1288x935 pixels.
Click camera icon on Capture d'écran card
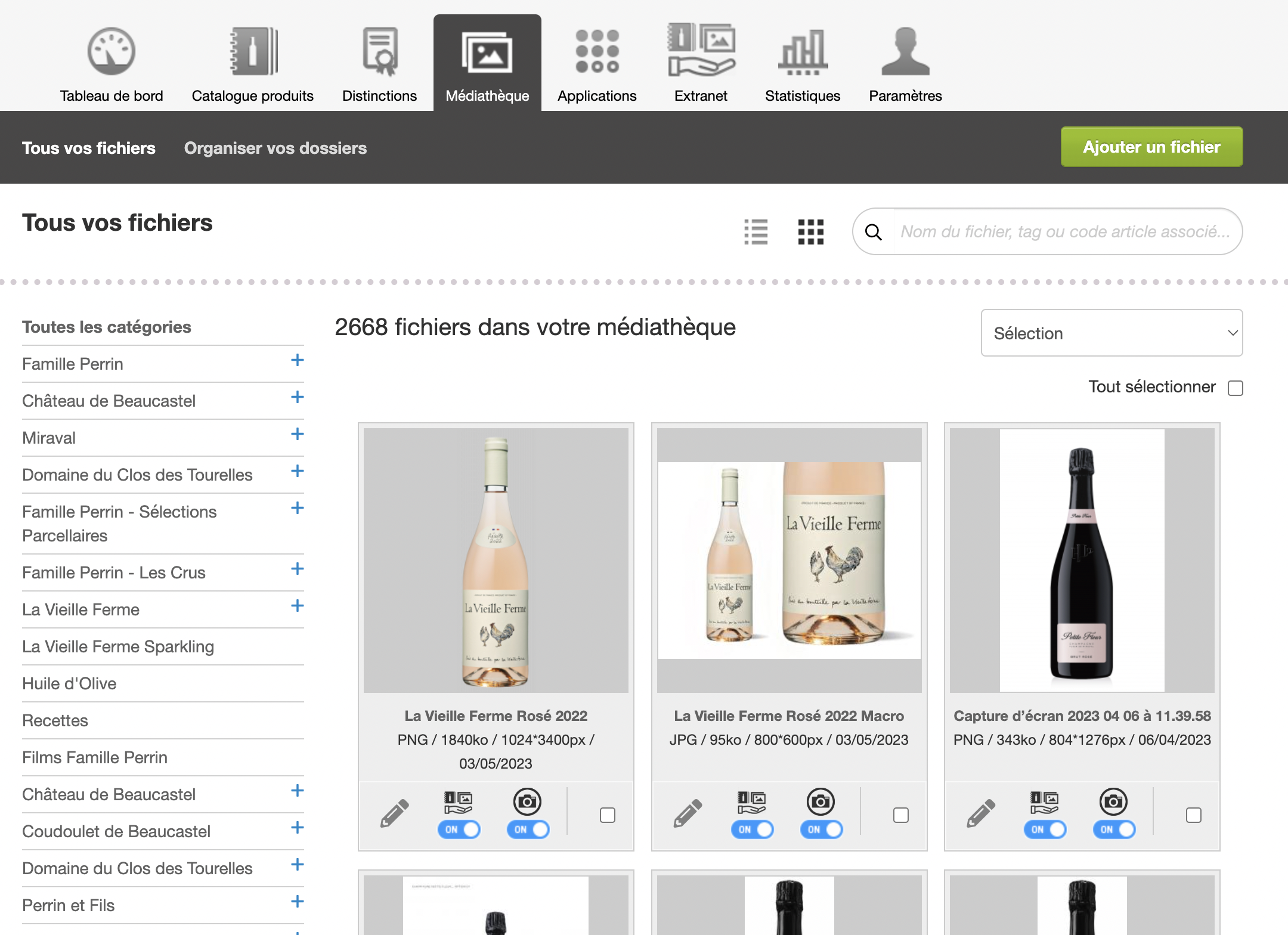click(1114, 802)
